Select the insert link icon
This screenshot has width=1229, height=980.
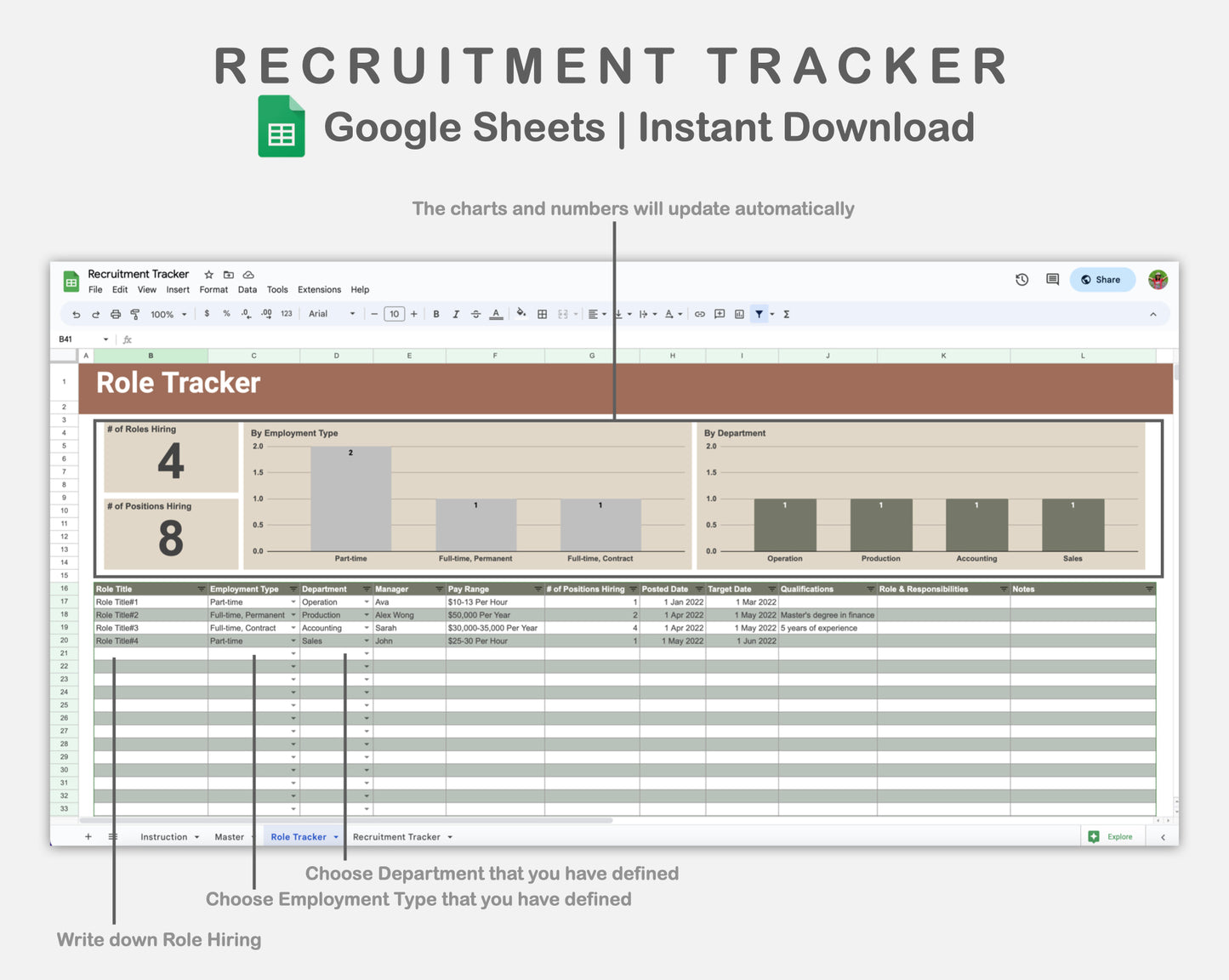tap(698, 314)
